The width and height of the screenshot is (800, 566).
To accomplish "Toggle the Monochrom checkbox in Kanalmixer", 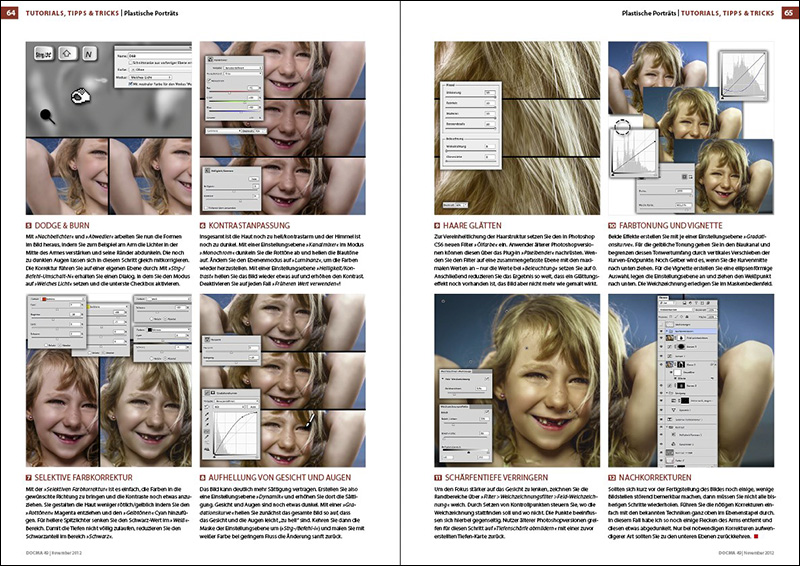I will coord(208,81).
